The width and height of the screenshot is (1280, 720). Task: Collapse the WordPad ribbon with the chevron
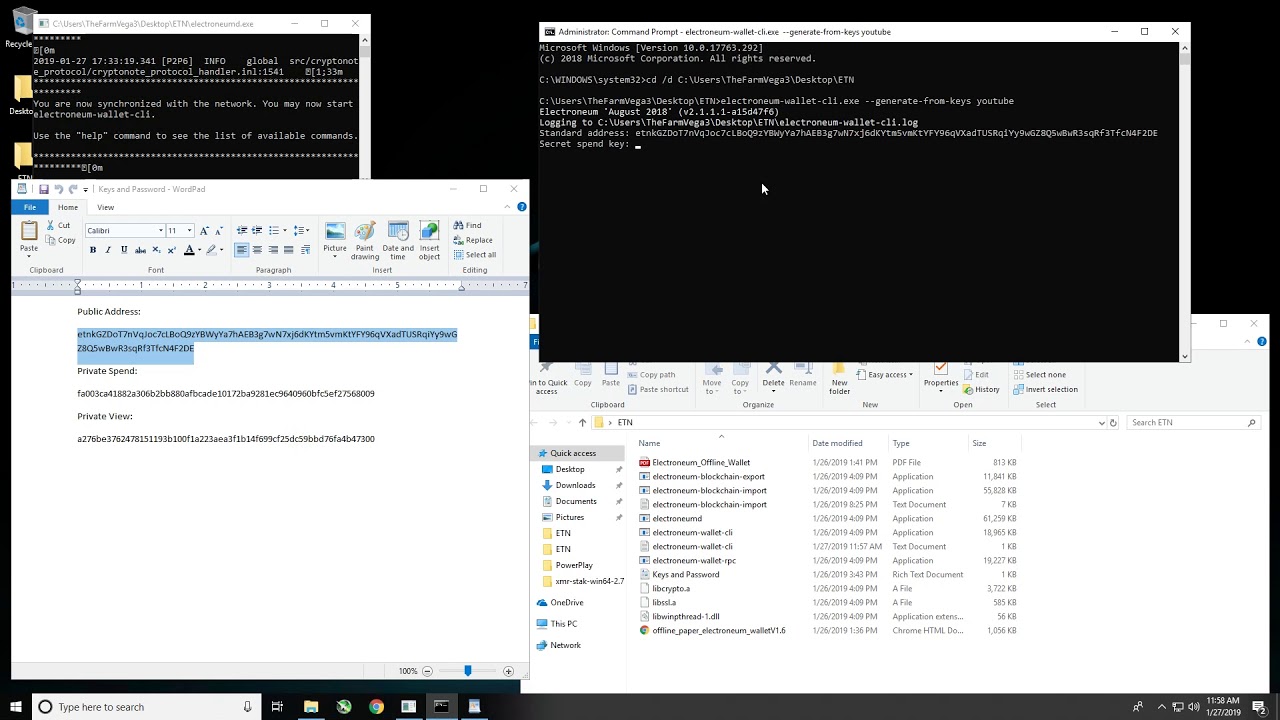coord(508,207)
